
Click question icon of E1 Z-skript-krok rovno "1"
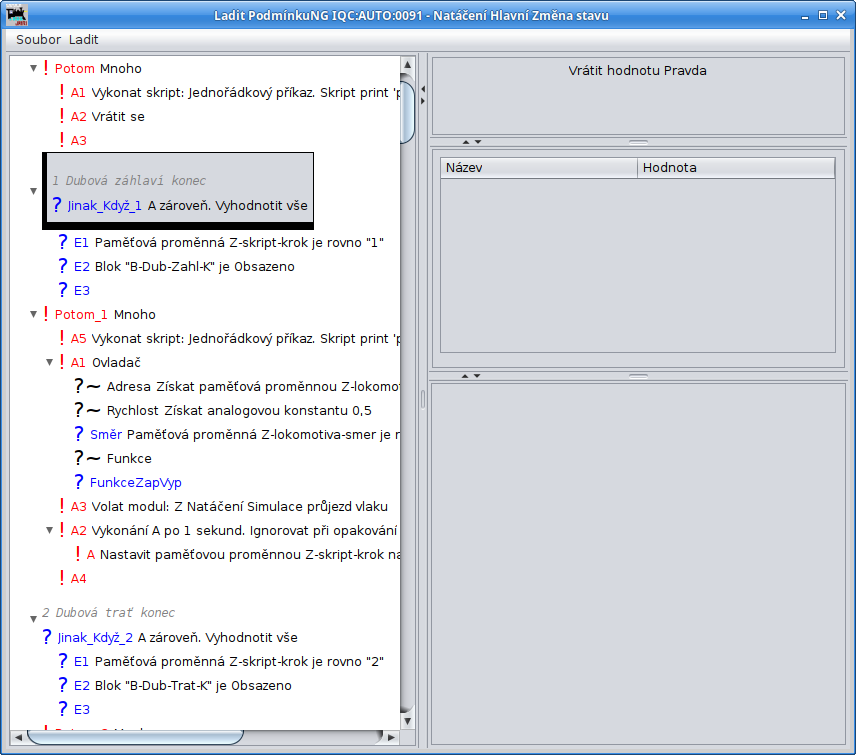tap(63, 242)
